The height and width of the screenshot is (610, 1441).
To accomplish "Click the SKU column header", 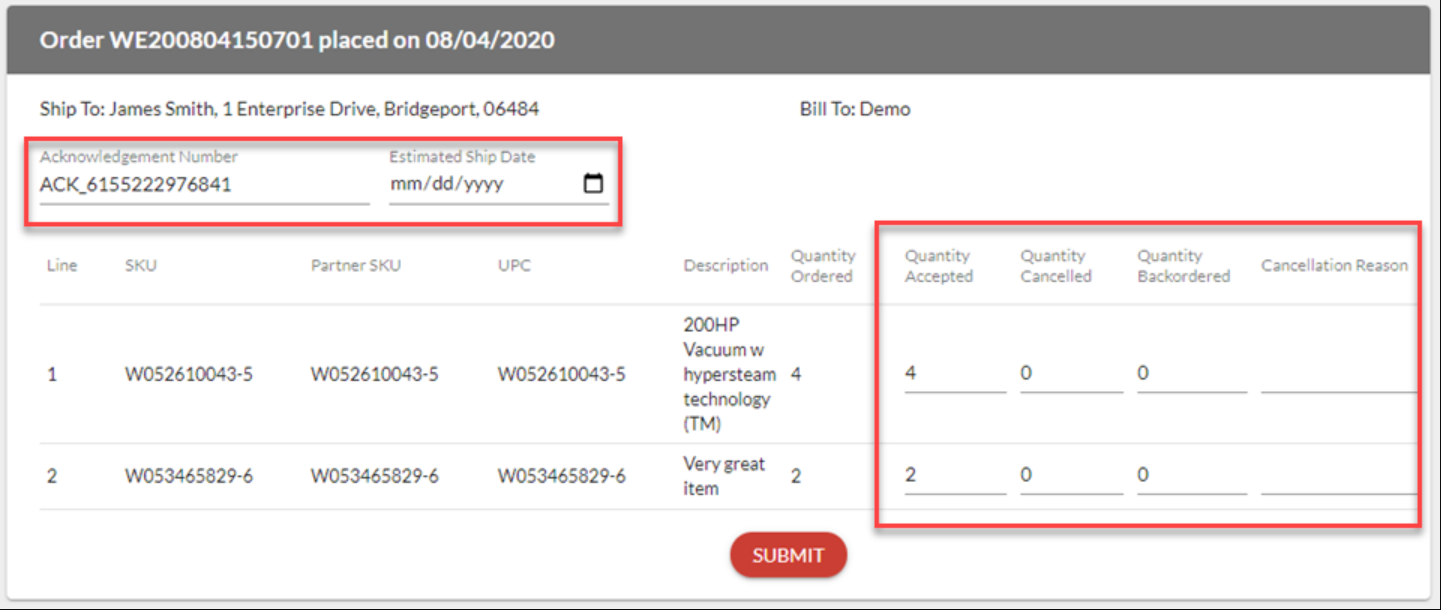I will click(141, 266).
